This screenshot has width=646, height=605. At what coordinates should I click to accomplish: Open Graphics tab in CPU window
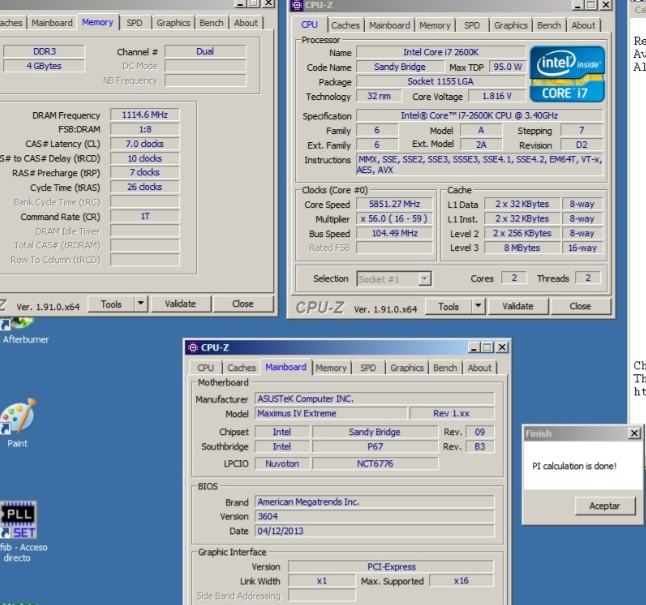510,26
